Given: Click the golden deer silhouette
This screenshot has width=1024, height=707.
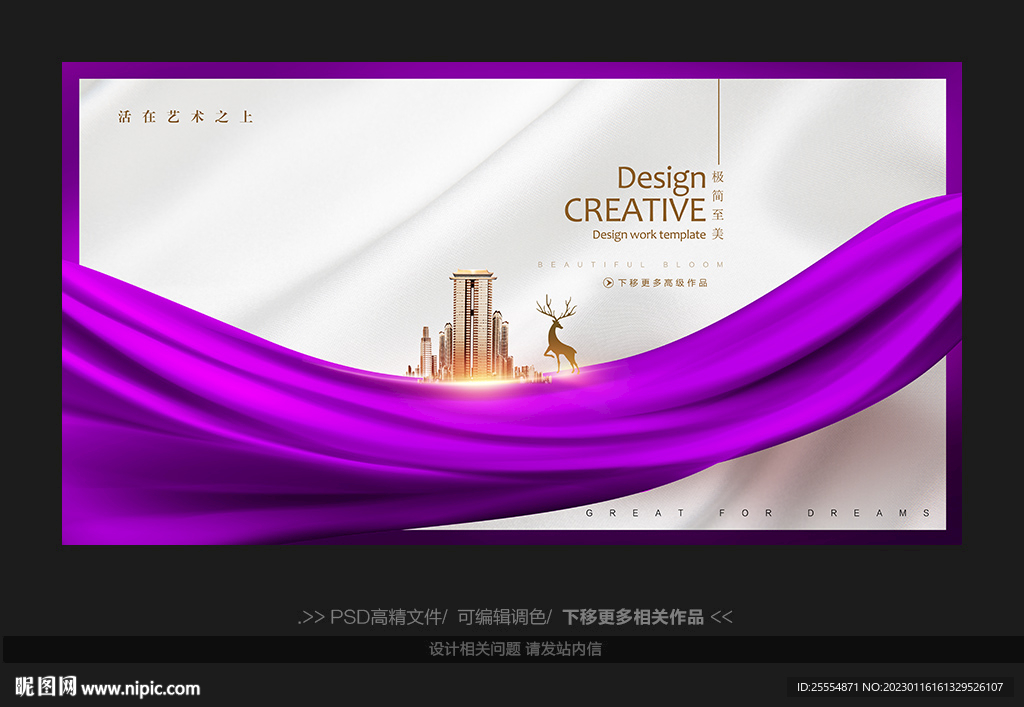Looking at the screenshot, I should click(558, 334).
